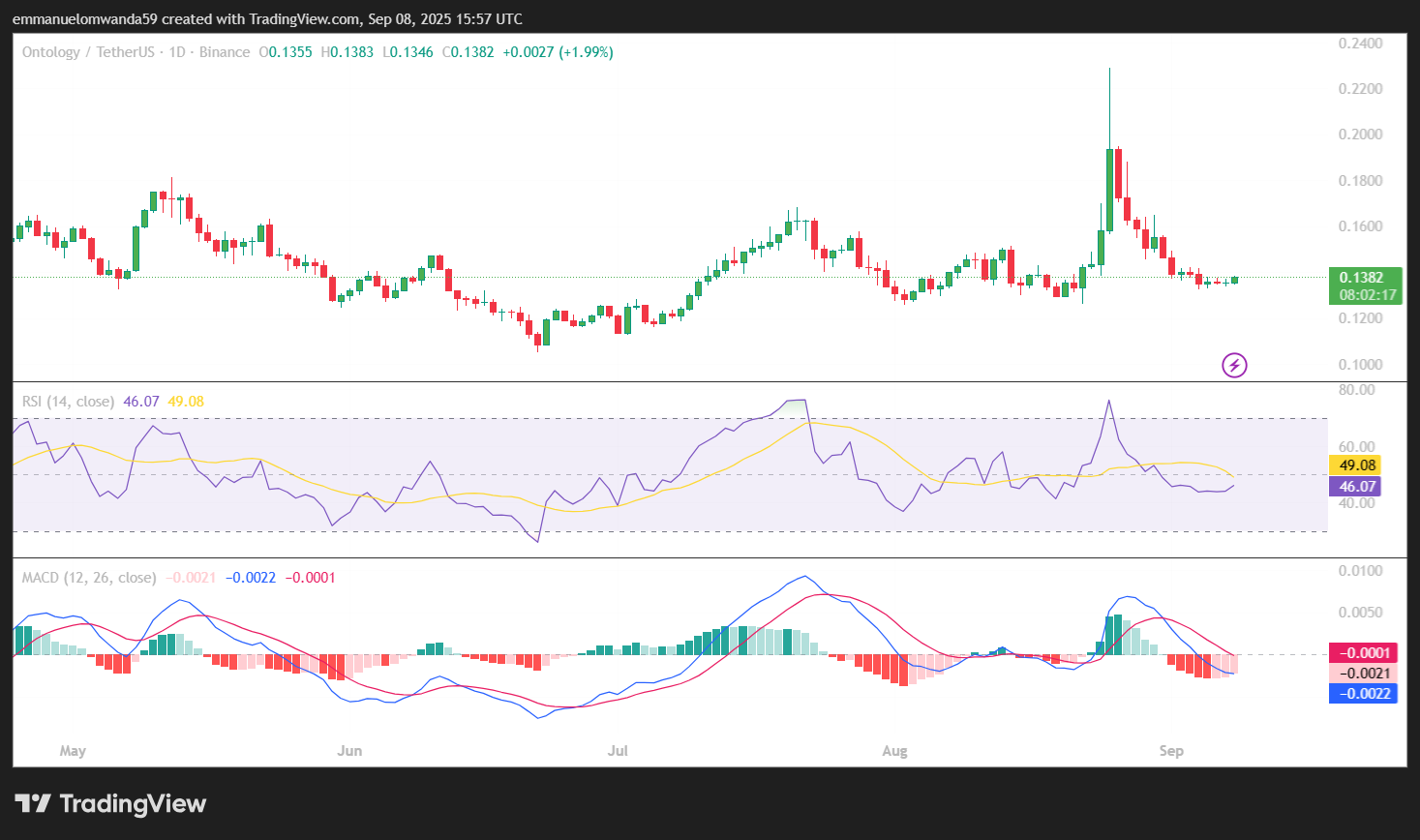Screen dimensions: 1420x840
Task: Click the purple lightning bolt quick-trade icon
Action: pos(1234,365)
